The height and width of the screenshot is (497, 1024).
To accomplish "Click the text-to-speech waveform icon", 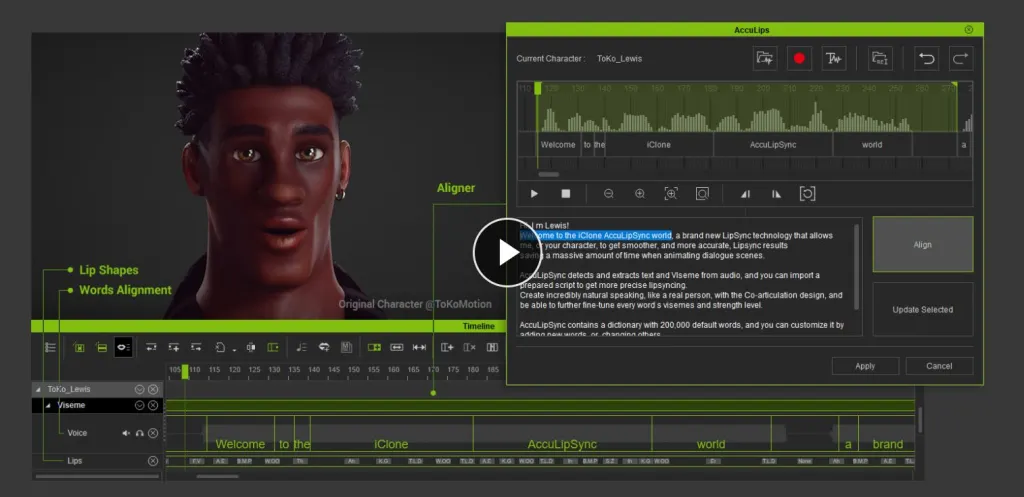I will [x=834, y=58].
